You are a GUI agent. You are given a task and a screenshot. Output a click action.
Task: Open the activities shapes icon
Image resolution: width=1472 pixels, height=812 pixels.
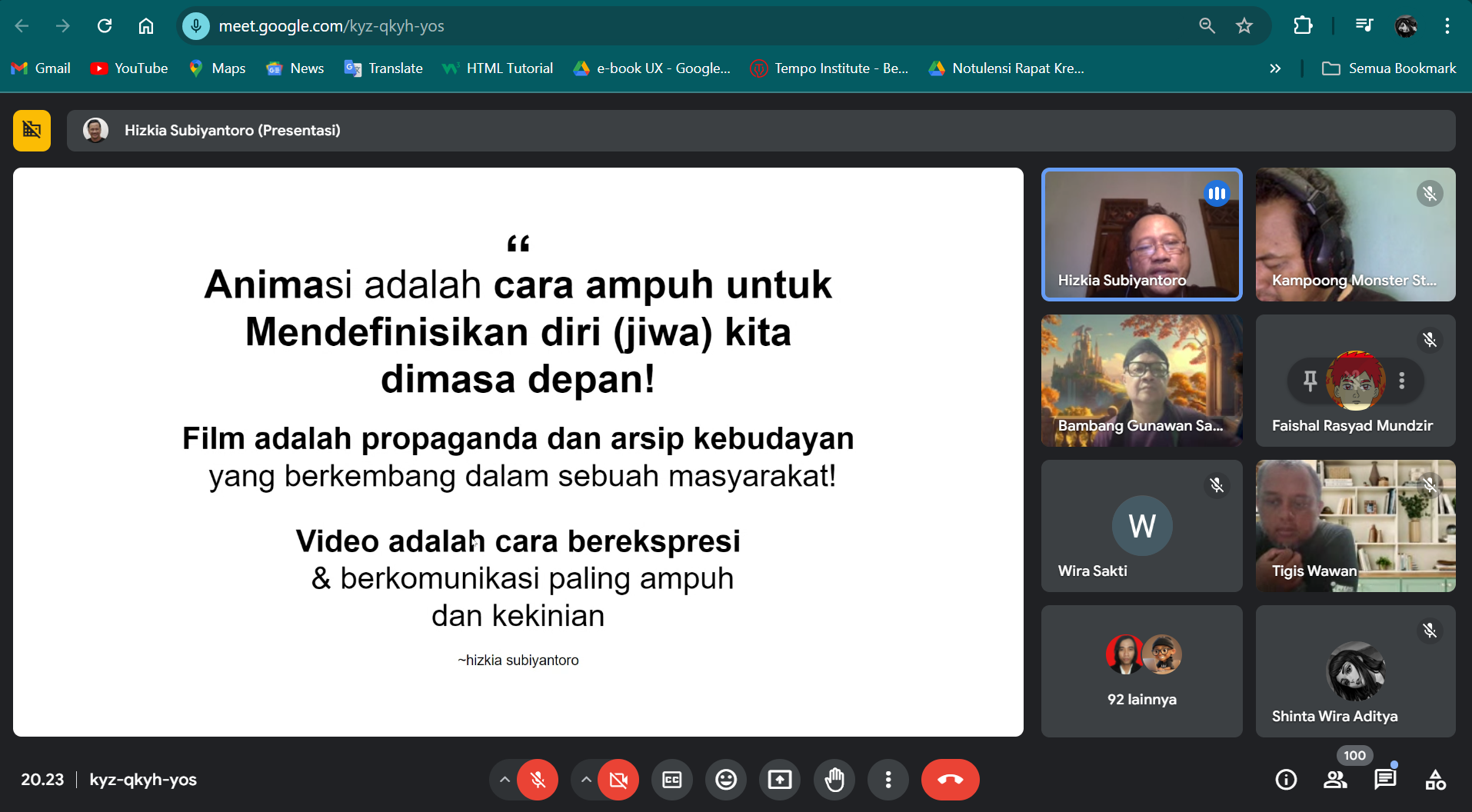pyautogui.click(x=1435, y=780)
